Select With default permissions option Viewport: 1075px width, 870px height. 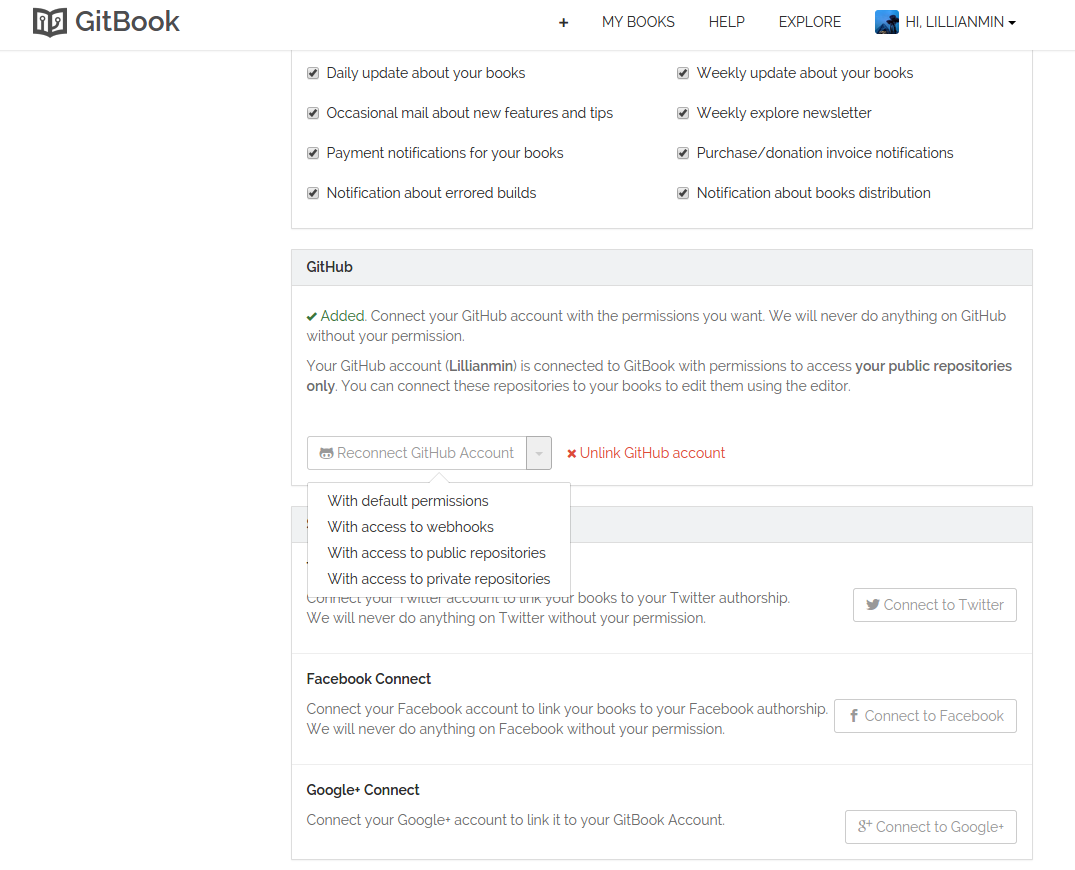tap(408, 501)
